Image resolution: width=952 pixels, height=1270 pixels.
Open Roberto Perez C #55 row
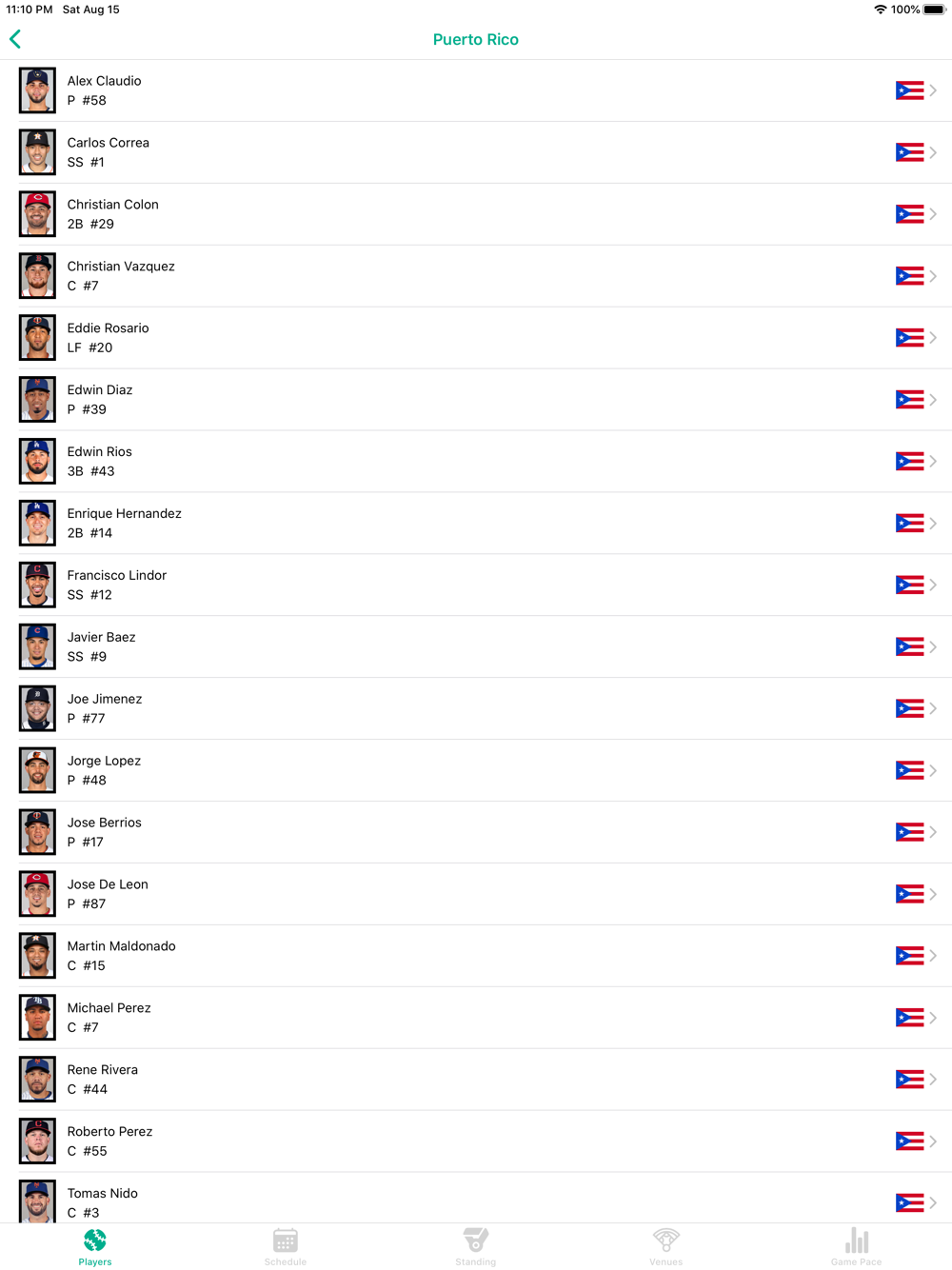(476, 1141)
